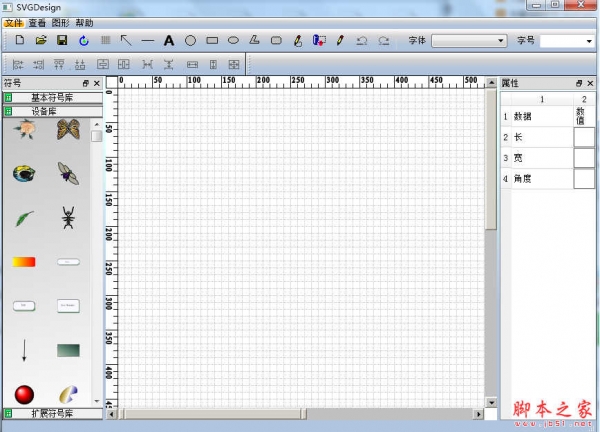Close the 符号 panel

coord(97,83)
